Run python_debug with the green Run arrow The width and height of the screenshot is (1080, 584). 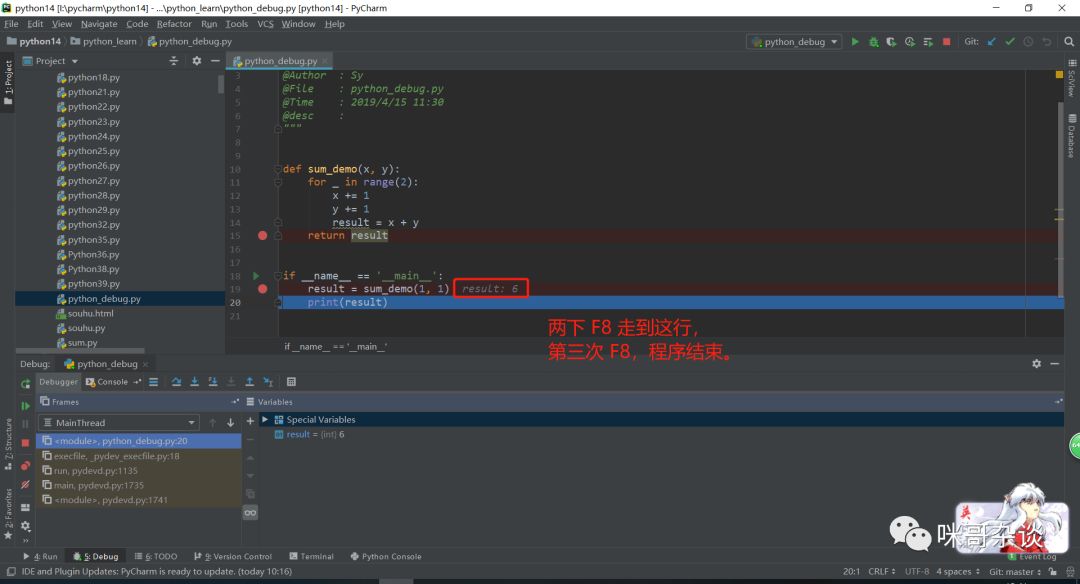855,41
